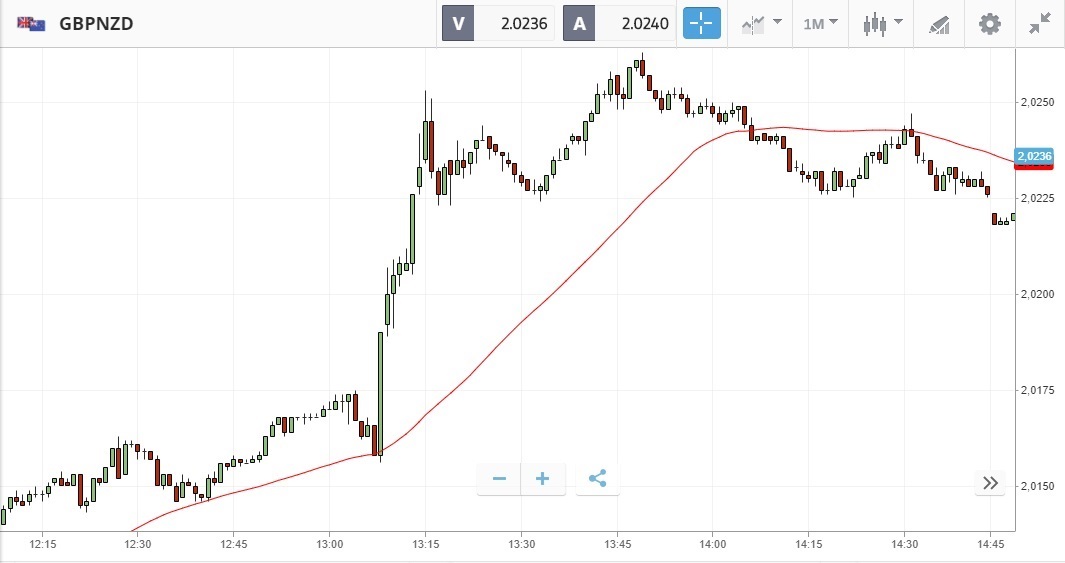Open chart settings gear
Screen dimensions: 1065x563
click(x=989, y=23)
